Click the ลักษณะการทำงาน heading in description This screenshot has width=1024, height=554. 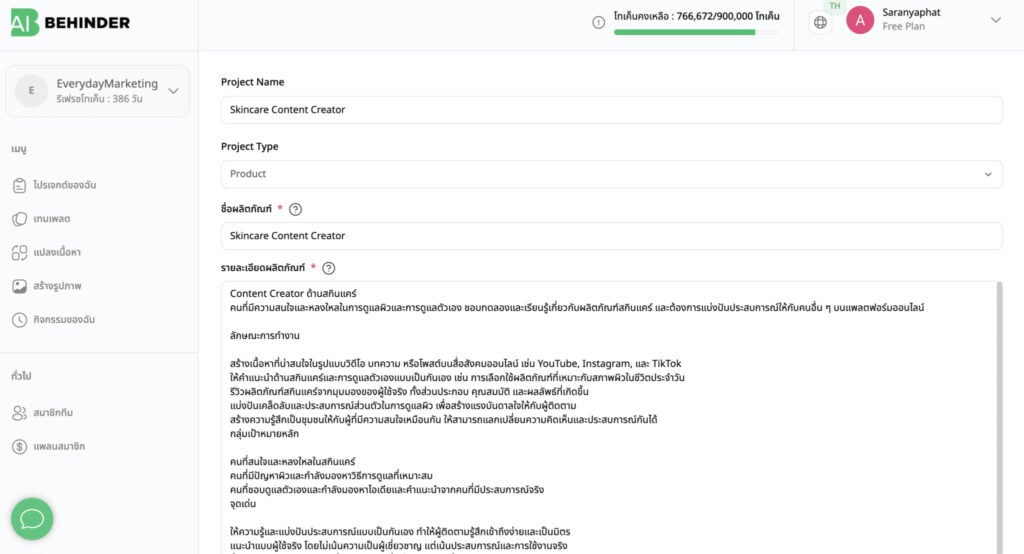pos(264,336)
